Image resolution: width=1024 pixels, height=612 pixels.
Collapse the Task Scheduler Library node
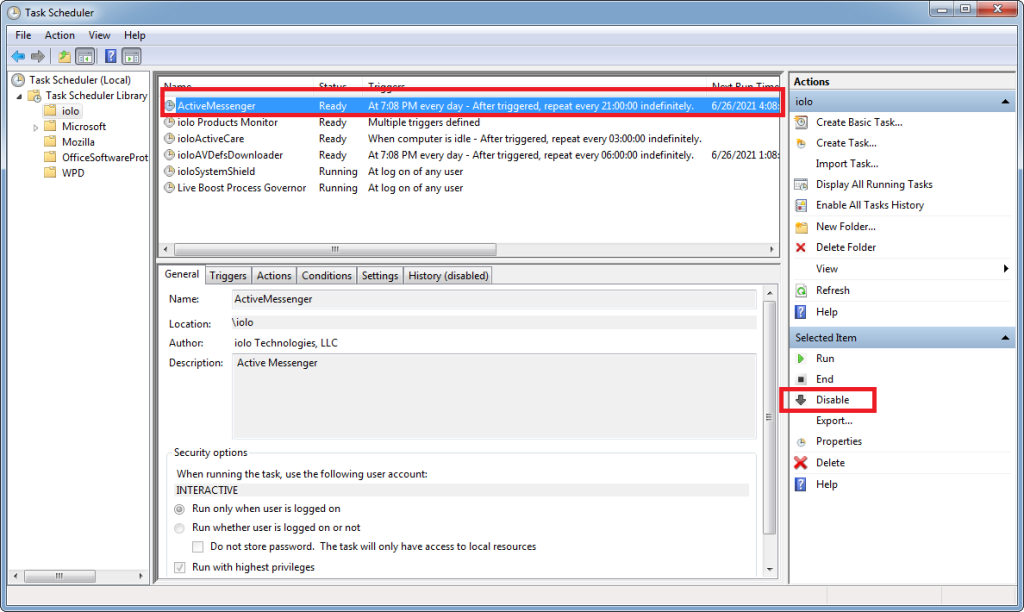tap(19, 97)
